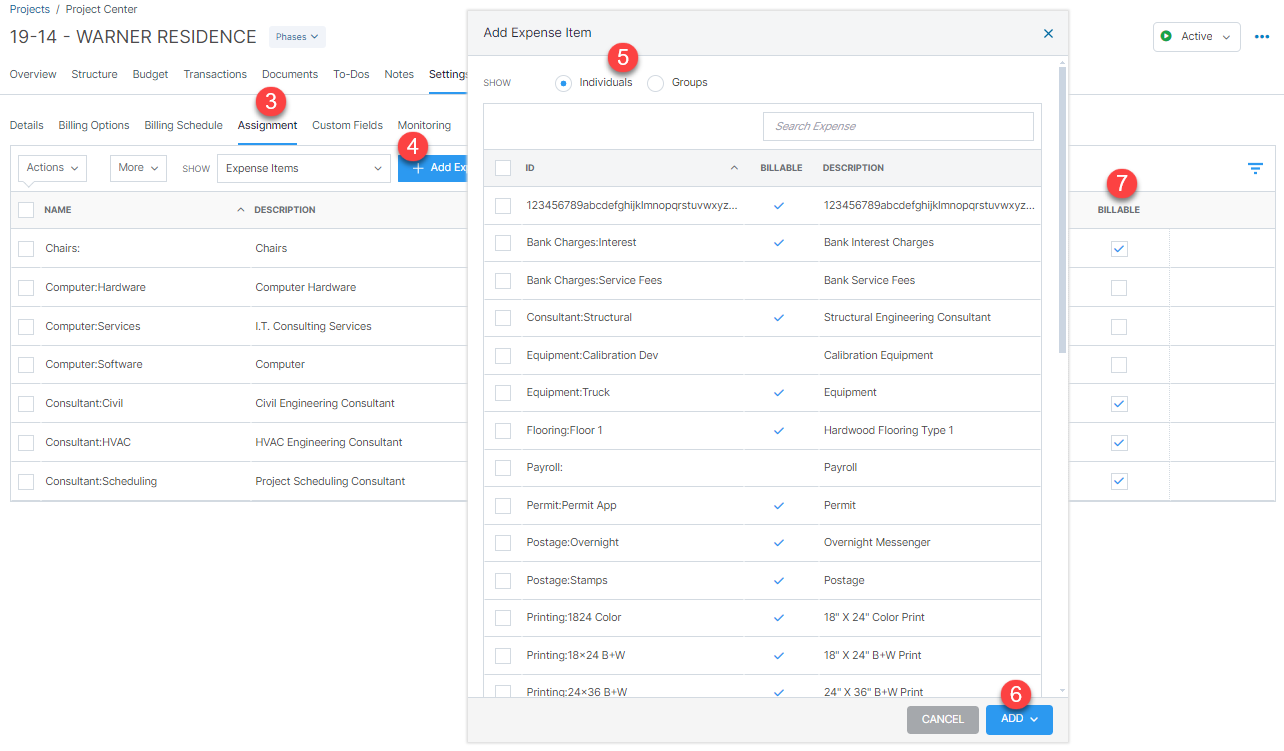Check the Flooring:Floor 1 row checkbox

503,431
